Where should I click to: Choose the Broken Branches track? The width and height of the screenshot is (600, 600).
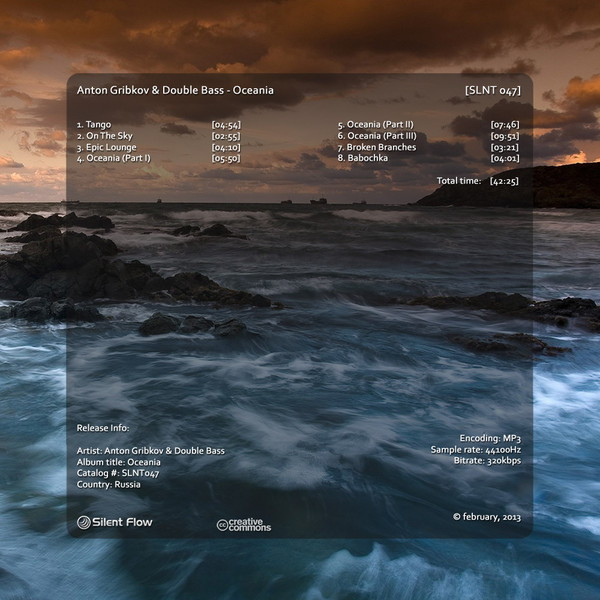(x=380, y=147)
